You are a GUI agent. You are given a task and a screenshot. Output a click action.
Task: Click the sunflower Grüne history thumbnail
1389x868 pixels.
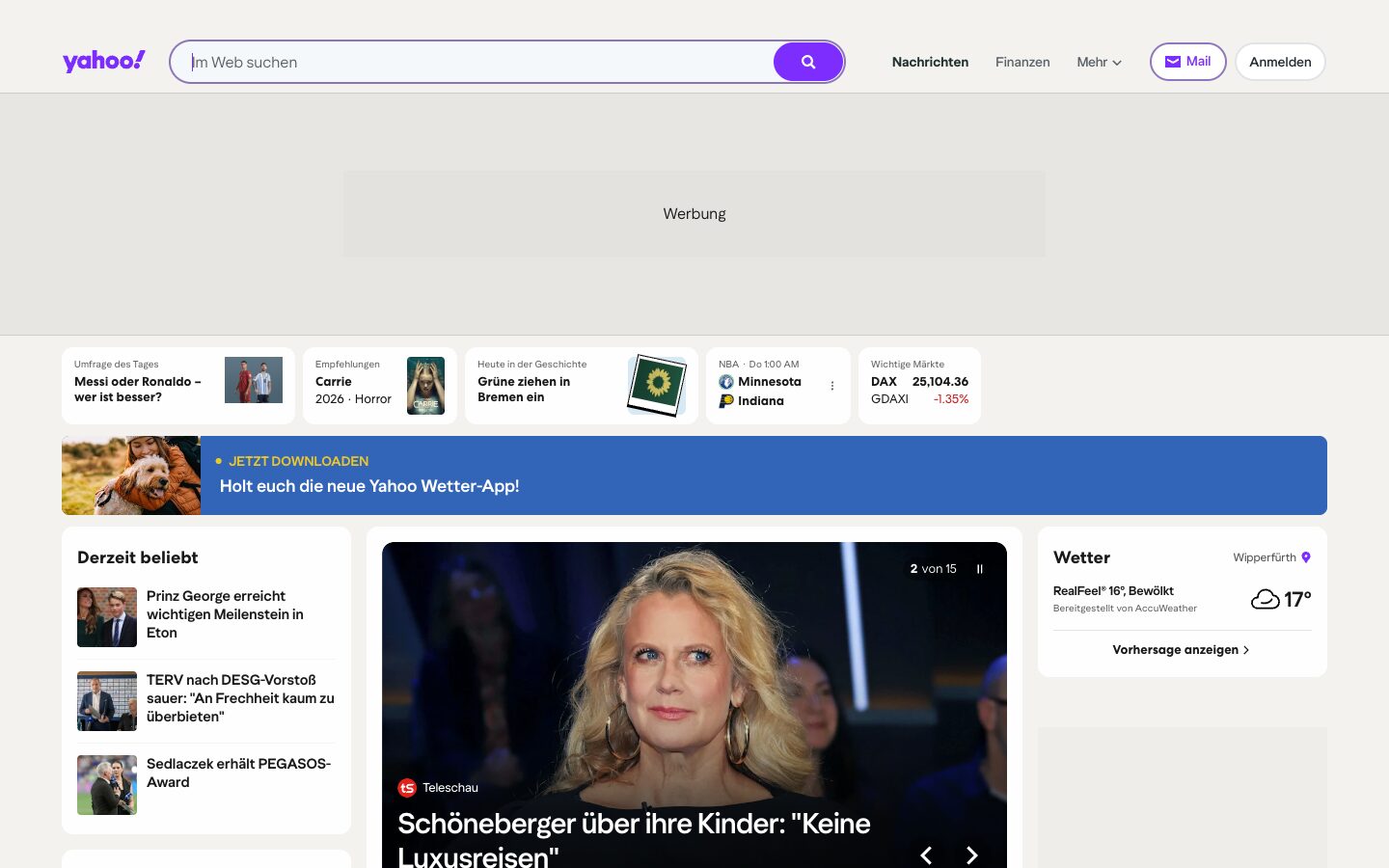[658, 386]
